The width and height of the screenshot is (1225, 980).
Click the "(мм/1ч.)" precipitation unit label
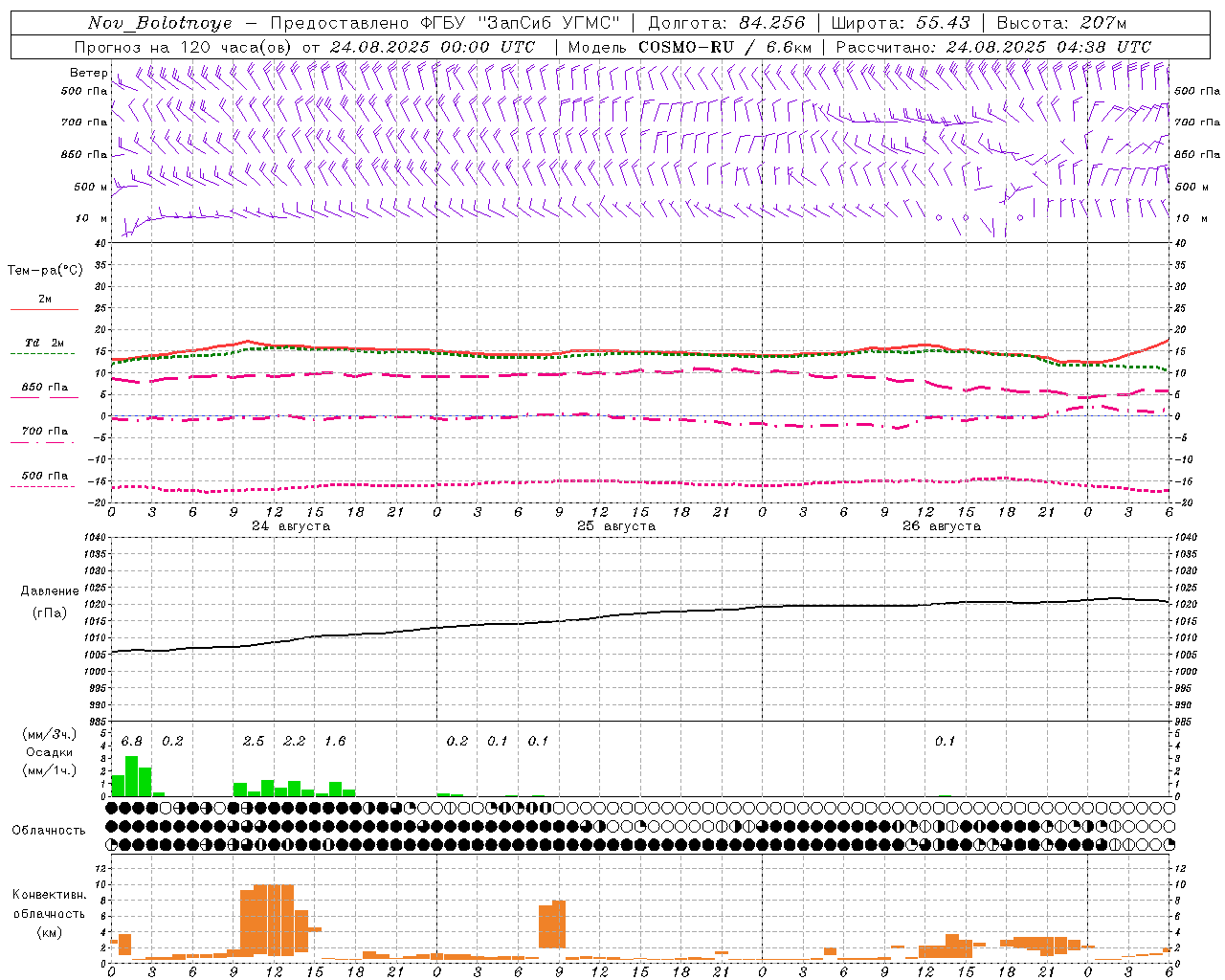[49, 770]
